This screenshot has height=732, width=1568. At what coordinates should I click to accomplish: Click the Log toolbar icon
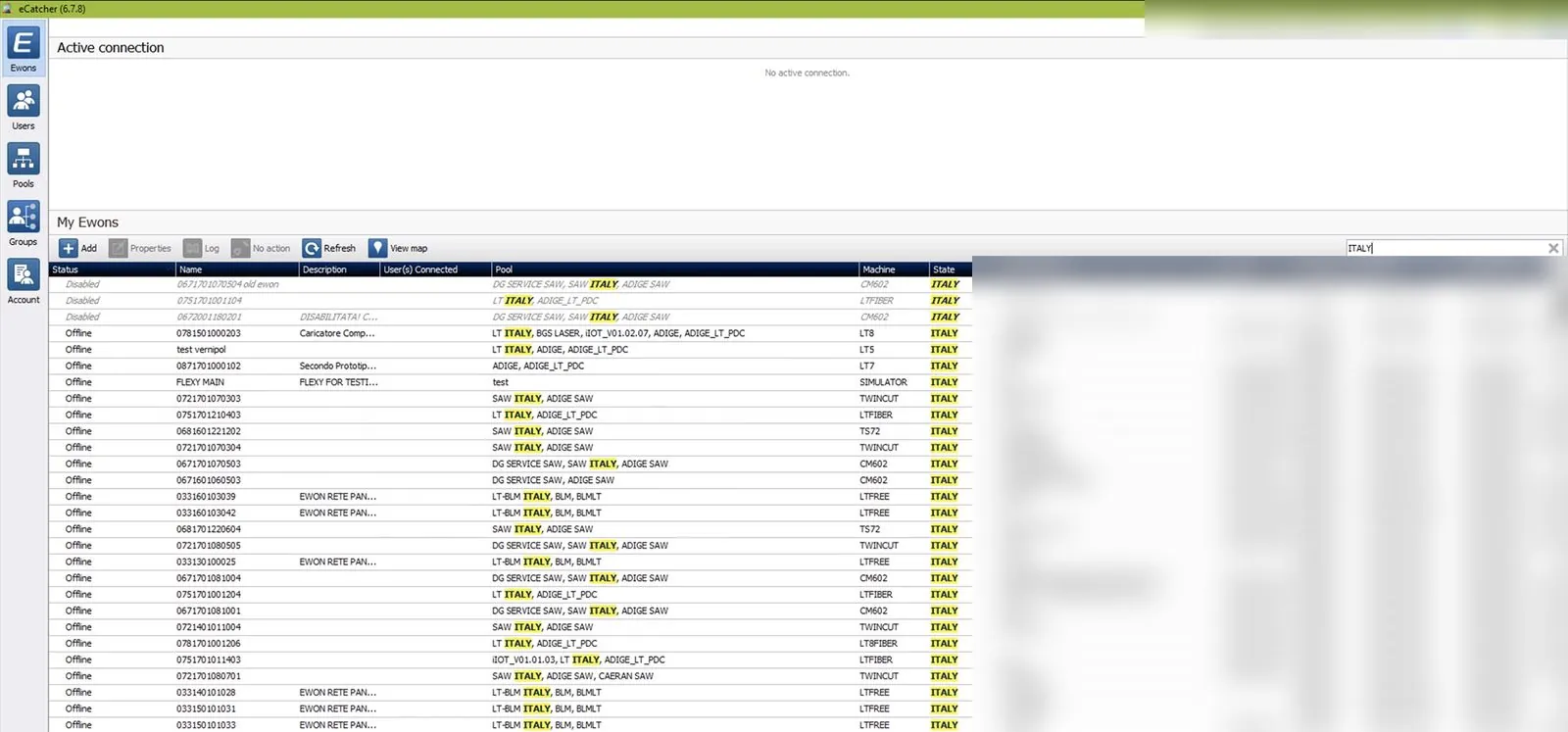(192, 248)
